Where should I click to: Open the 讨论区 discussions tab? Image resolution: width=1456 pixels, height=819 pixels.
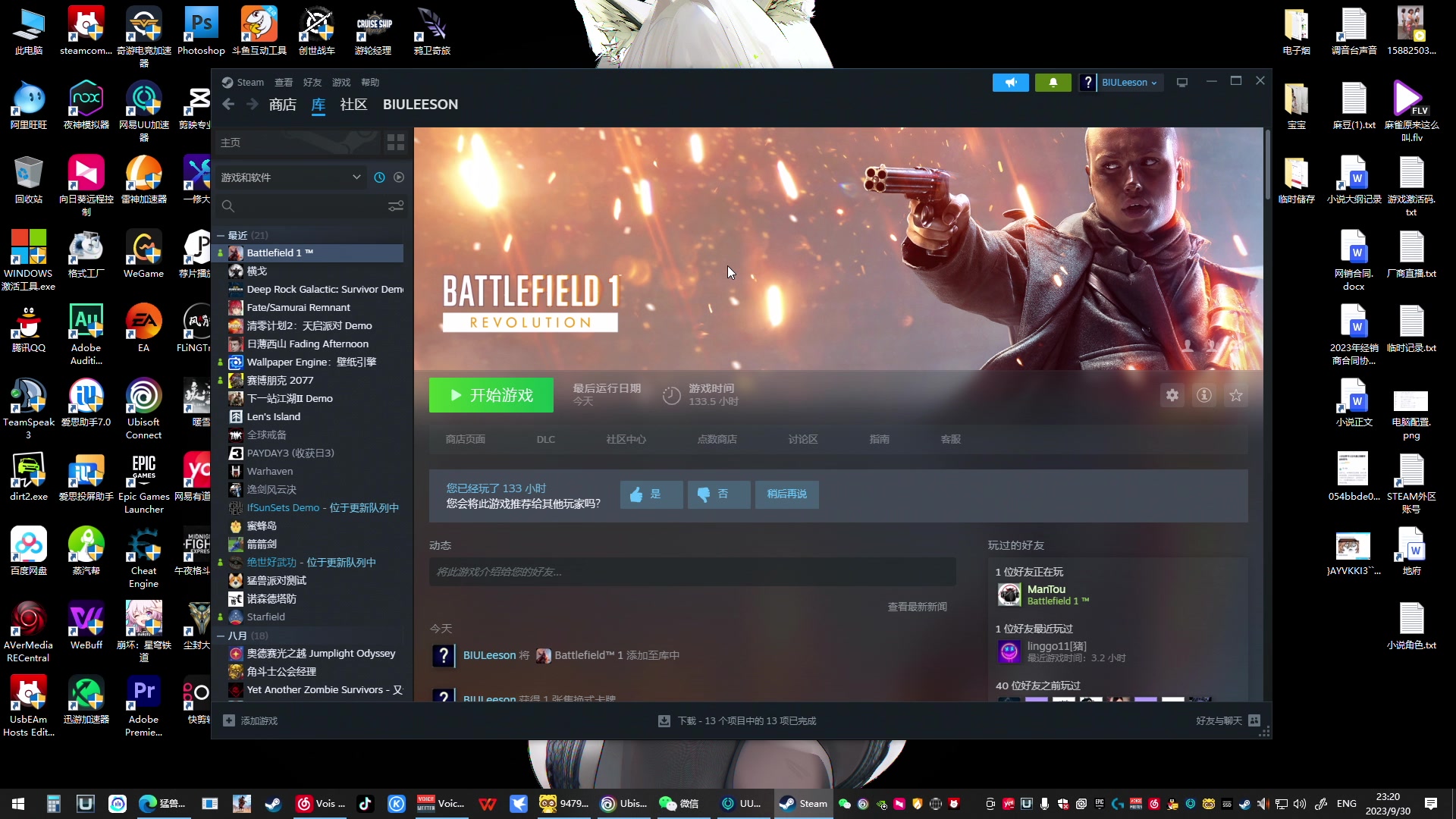point(803,440)
